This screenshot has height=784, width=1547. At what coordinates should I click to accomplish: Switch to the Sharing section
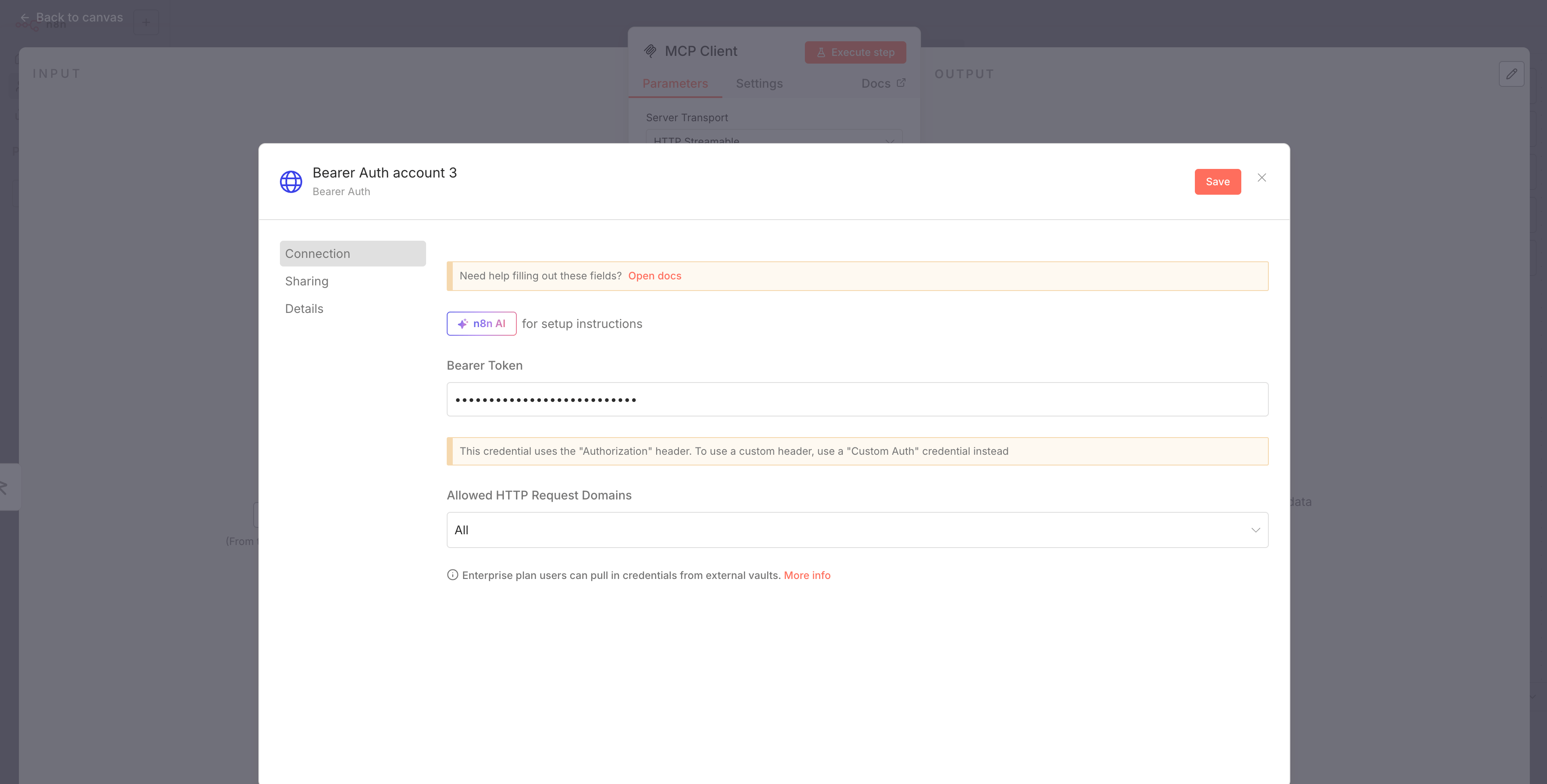click(x=306, y=281)
